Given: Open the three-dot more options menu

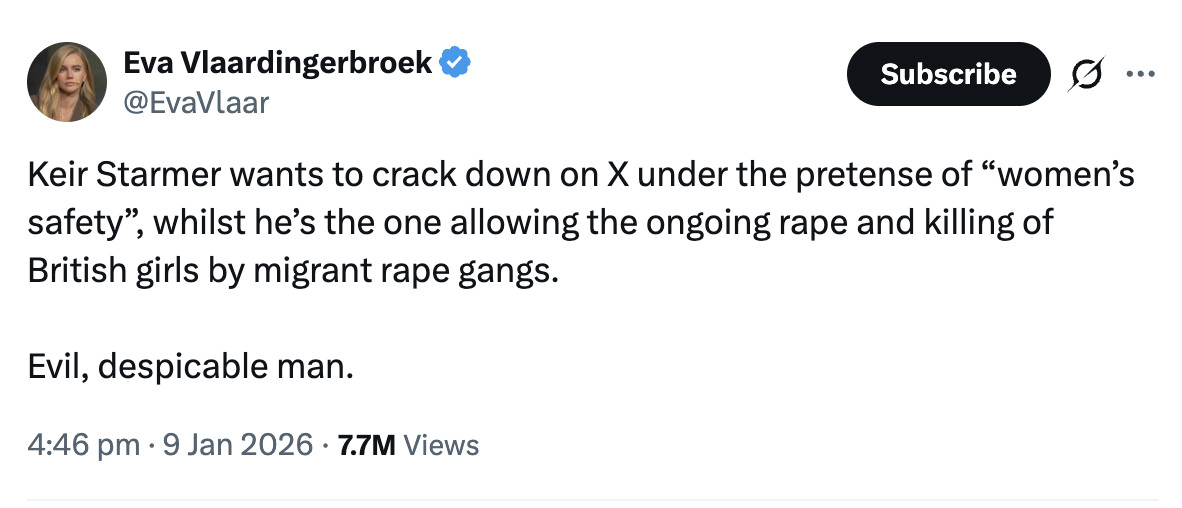Looking at the screenshot, I should (x=1139, y=74).
